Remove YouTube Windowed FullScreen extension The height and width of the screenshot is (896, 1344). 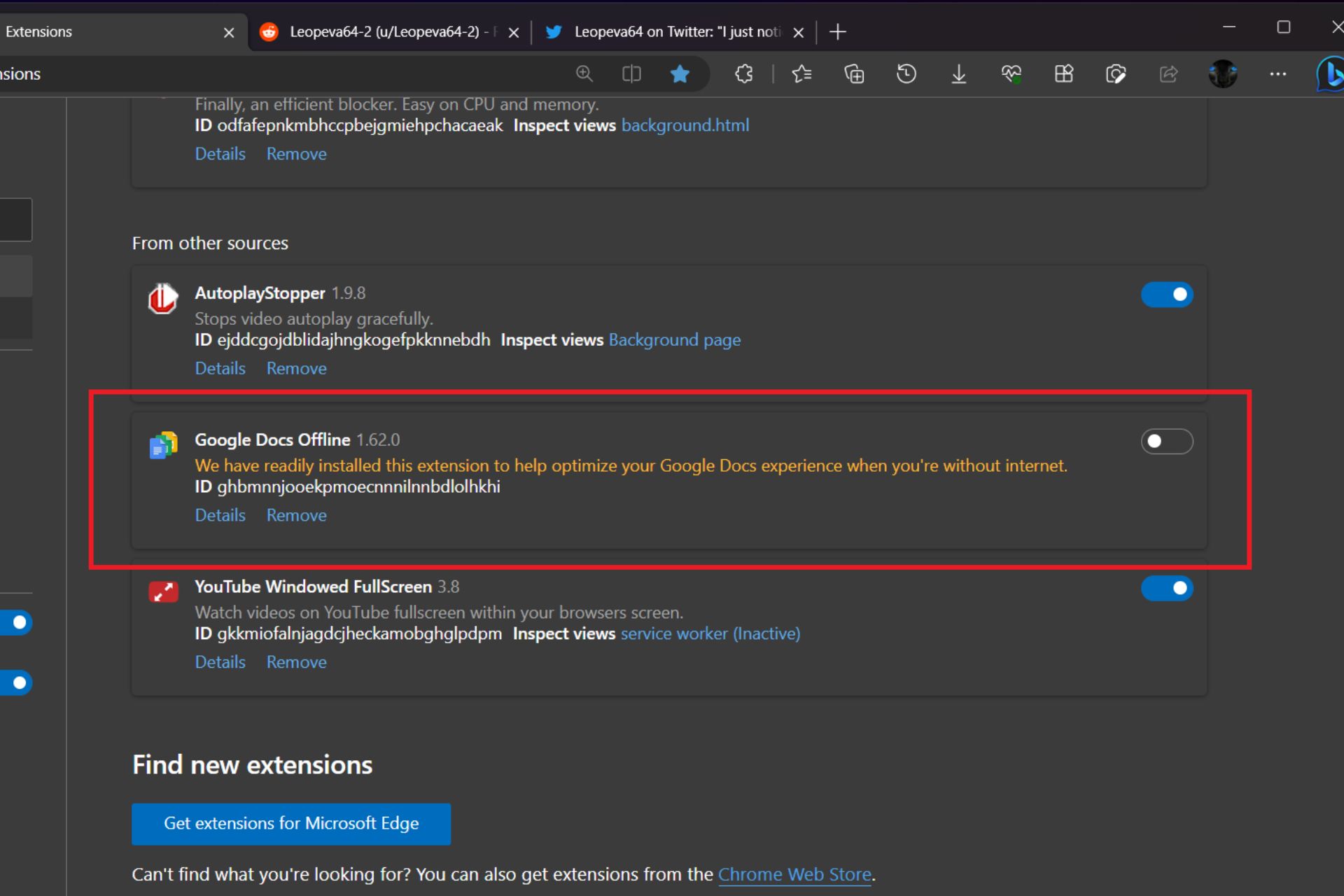click(297, 662)
